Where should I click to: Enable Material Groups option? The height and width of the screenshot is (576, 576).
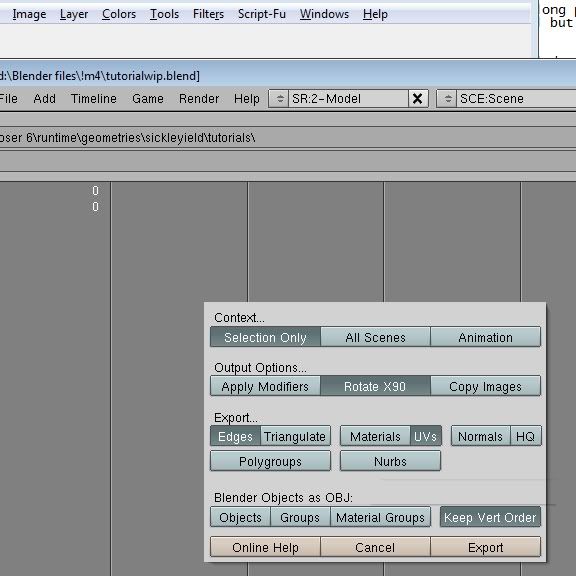380,517
